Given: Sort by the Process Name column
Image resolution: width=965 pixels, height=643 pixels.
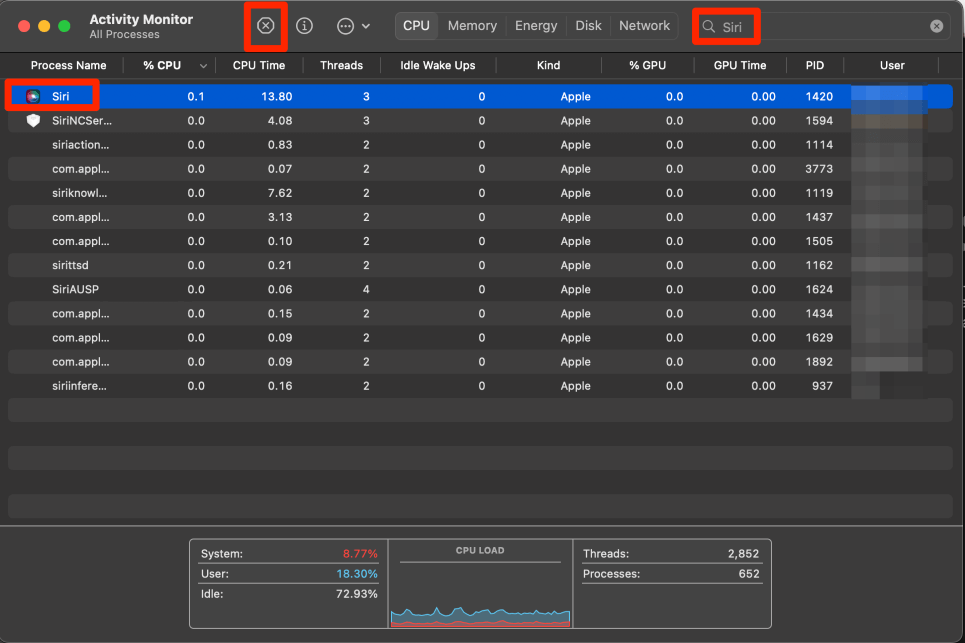Looking at the screenshot, I should (68, 65).
